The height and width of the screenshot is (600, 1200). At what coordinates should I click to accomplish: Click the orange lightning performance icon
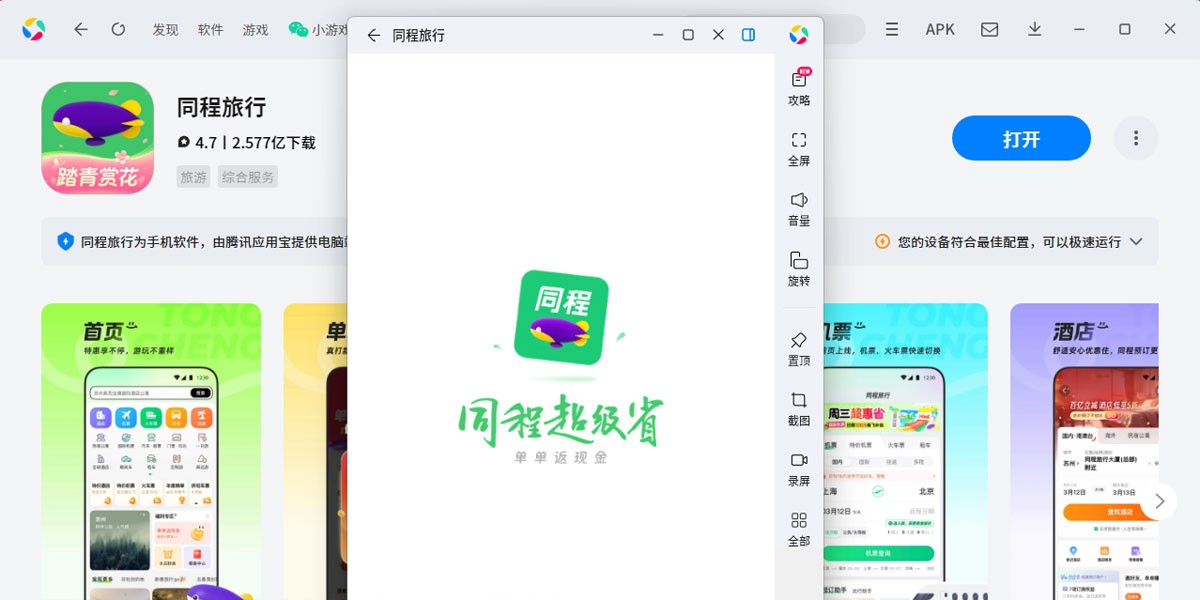(882, 241)
